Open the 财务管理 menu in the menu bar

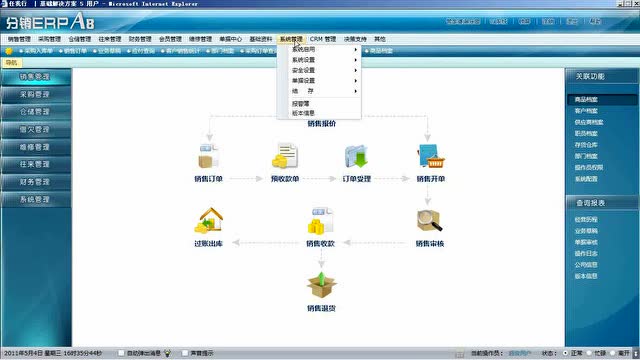click(x=140, y=39)
